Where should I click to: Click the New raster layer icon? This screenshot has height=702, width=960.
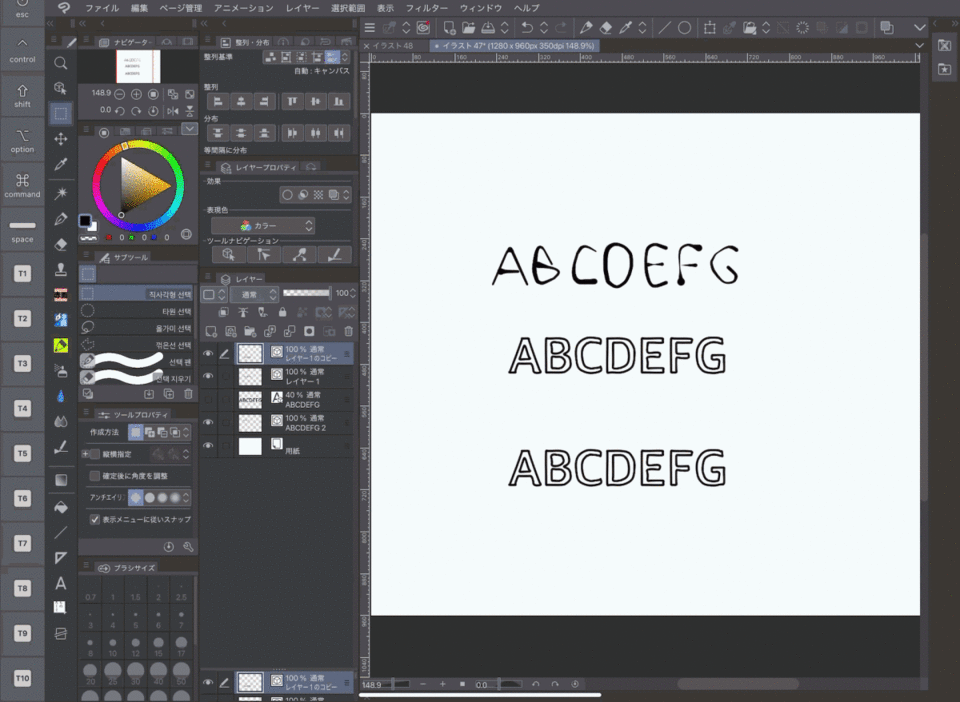(211, 331)
